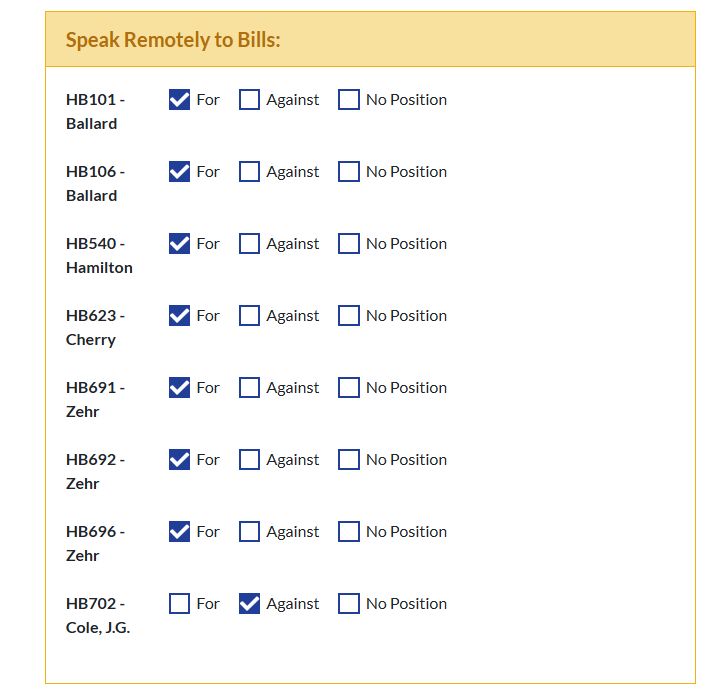724x697 pixels.
Task: Enable No Position on HB691 - Zehr
Action: click(349, 388)
